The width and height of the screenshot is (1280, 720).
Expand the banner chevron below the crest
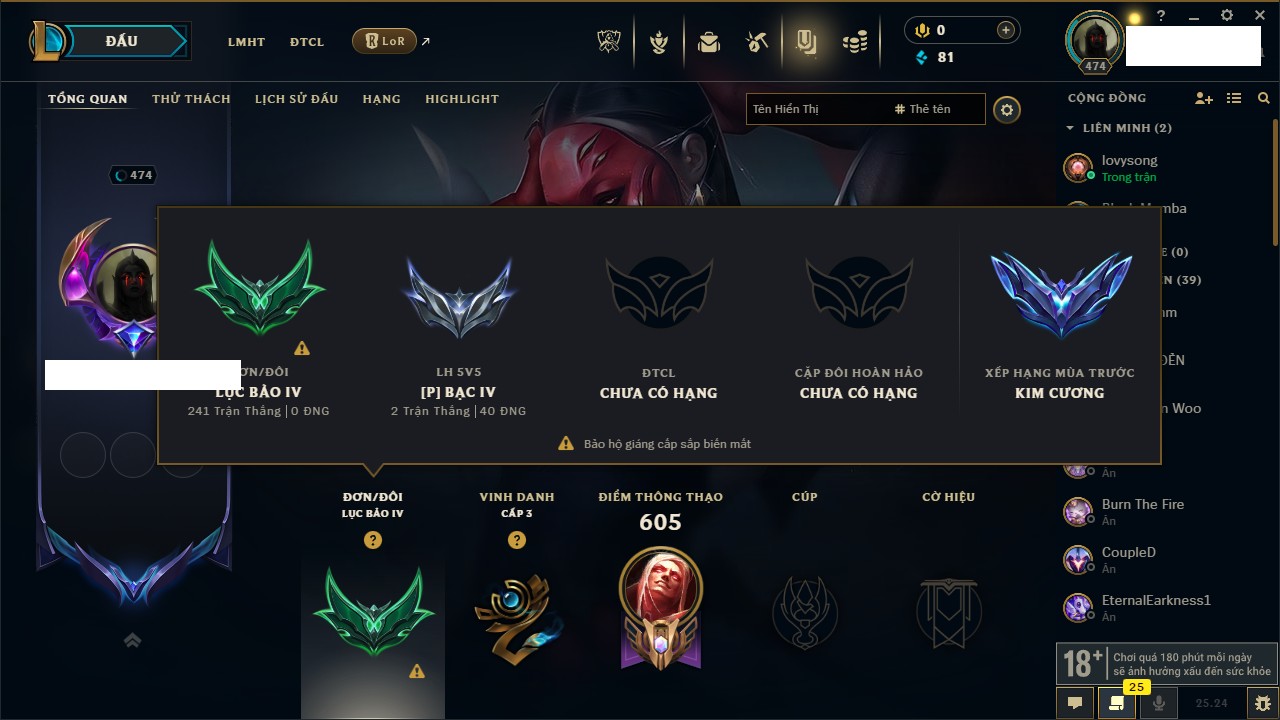point(132,641)
